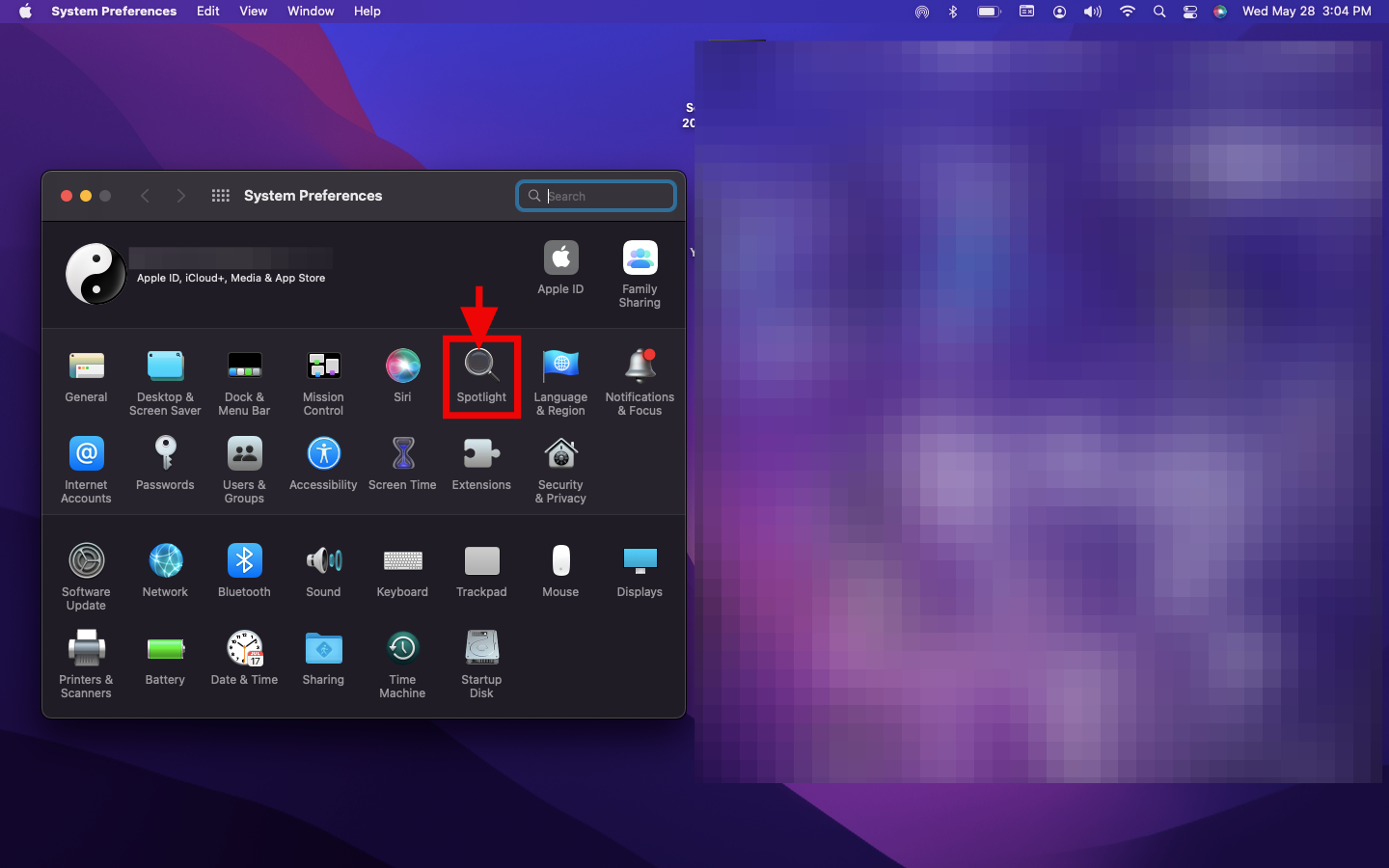Open Bluetooth status in menu bar
This screenshot has width=1389, height=868.
953,12
